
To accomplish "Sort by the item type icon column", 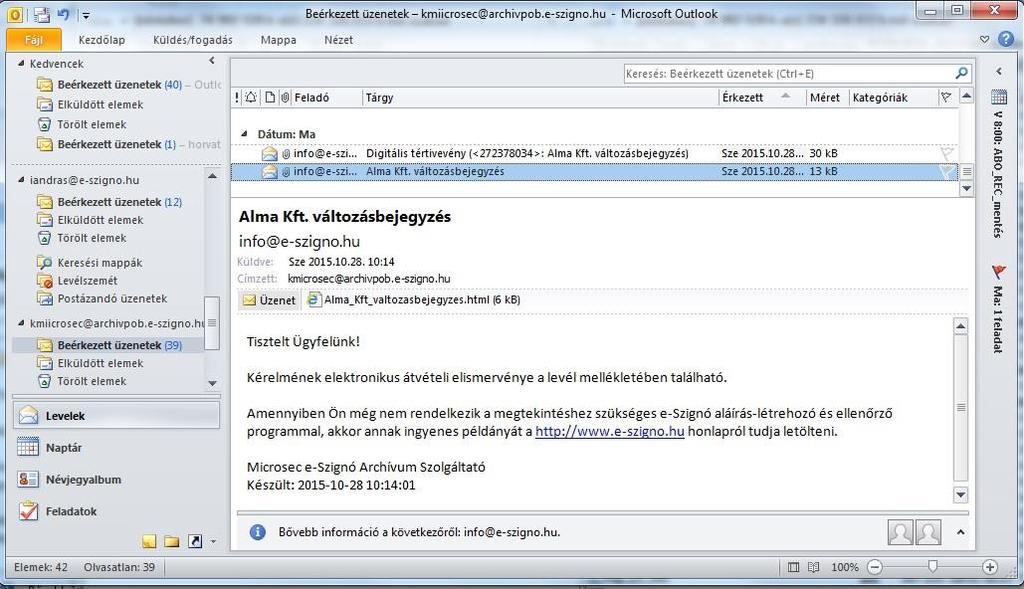I will 270,98.
